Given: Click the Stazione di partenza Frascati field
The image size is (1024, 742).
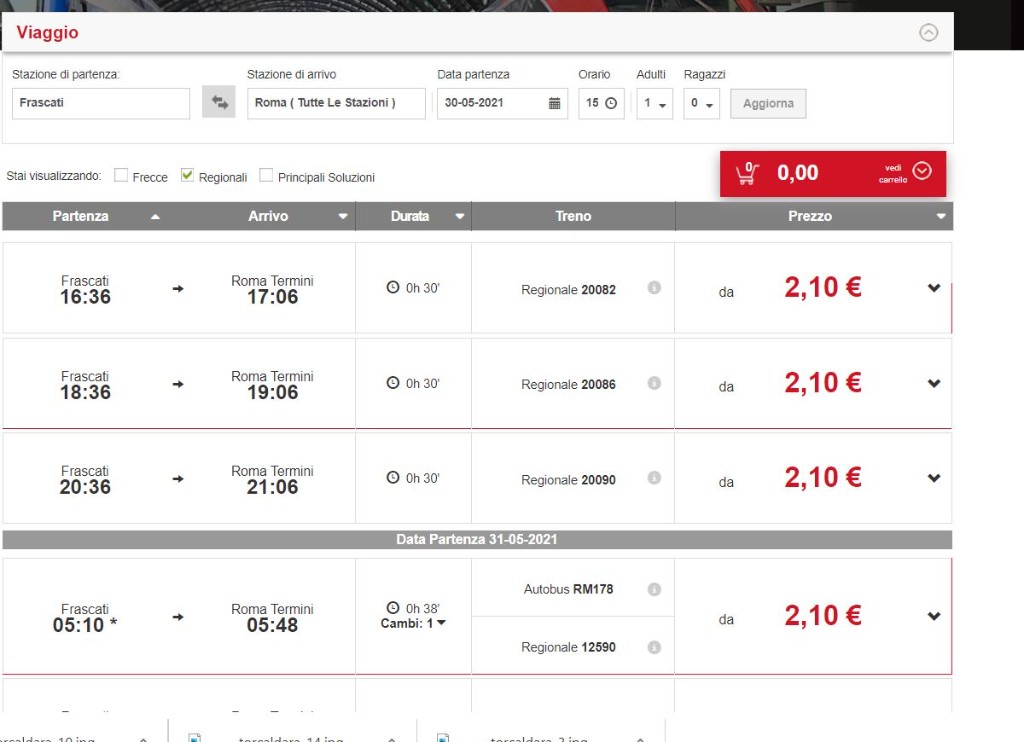Looking at the screenshot, I should click(101, 103).
